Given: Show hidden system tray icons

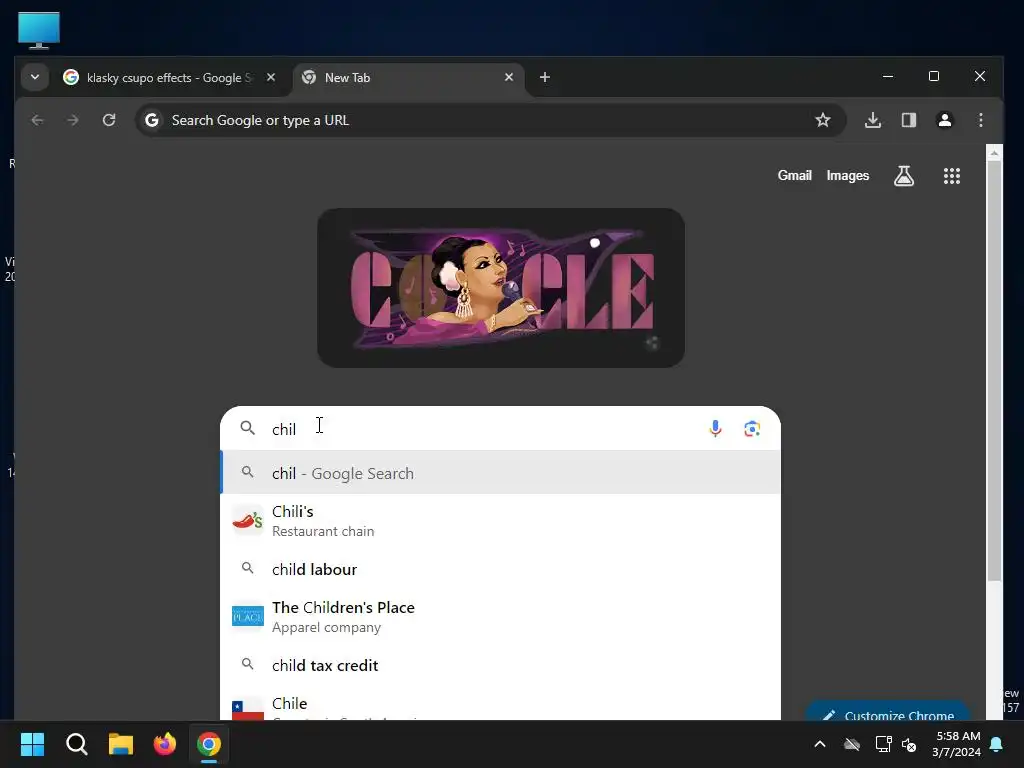Looking at the screenshot, I should 820,744.
